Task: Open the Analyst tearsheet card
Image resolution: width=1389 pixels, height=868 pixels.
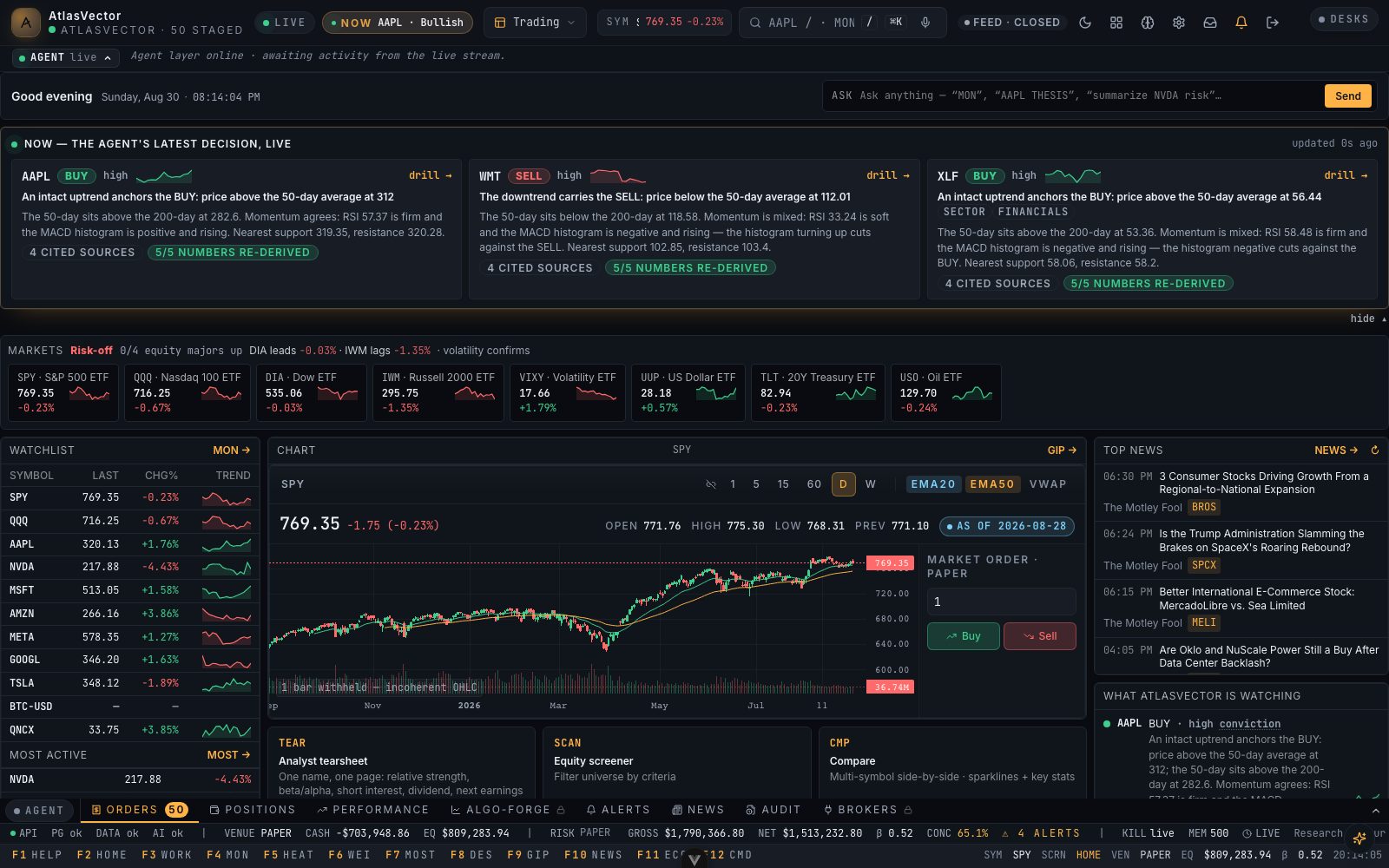Action: click(x=402, y=763)
